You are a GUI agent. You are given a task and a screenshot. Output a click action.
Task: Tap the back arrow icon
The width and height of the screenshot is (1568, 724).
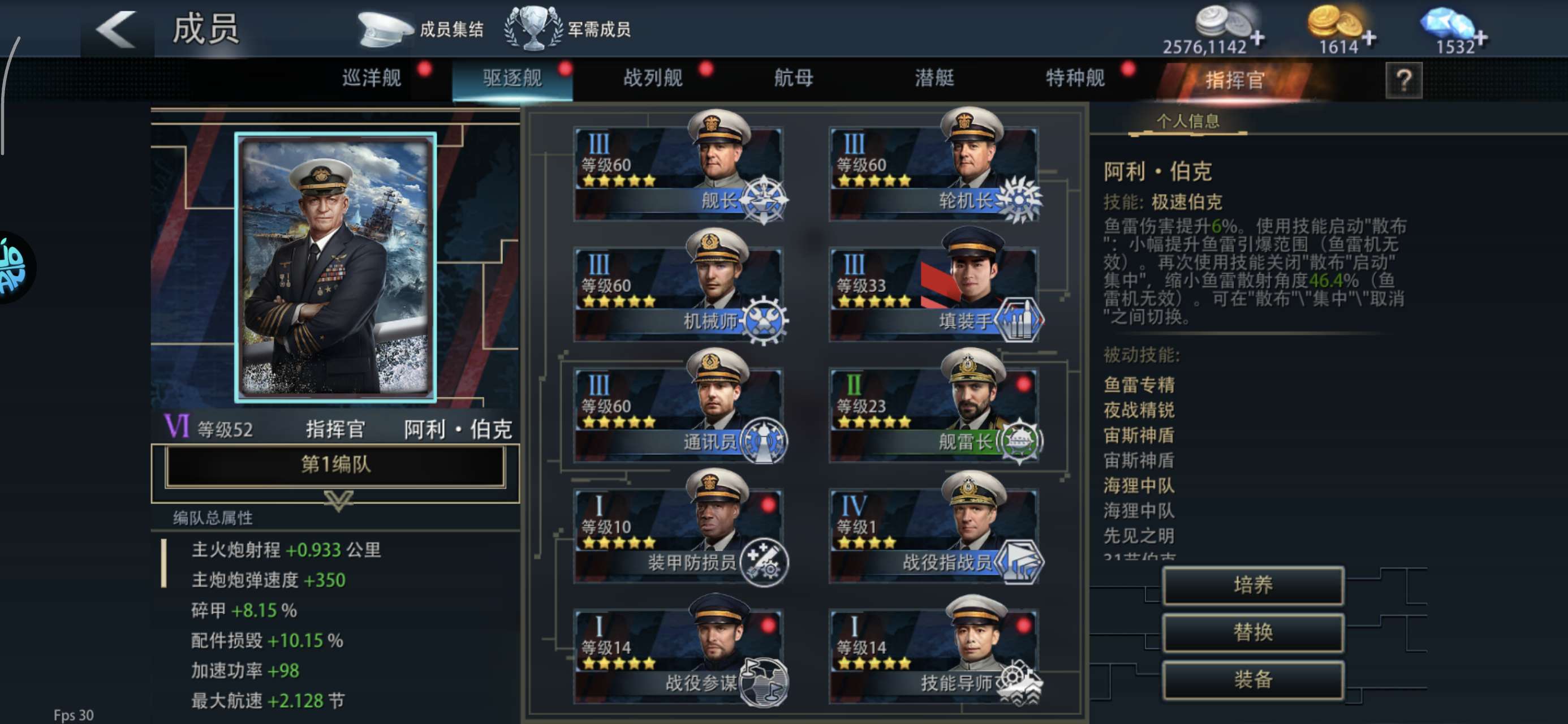coord(115,29)
